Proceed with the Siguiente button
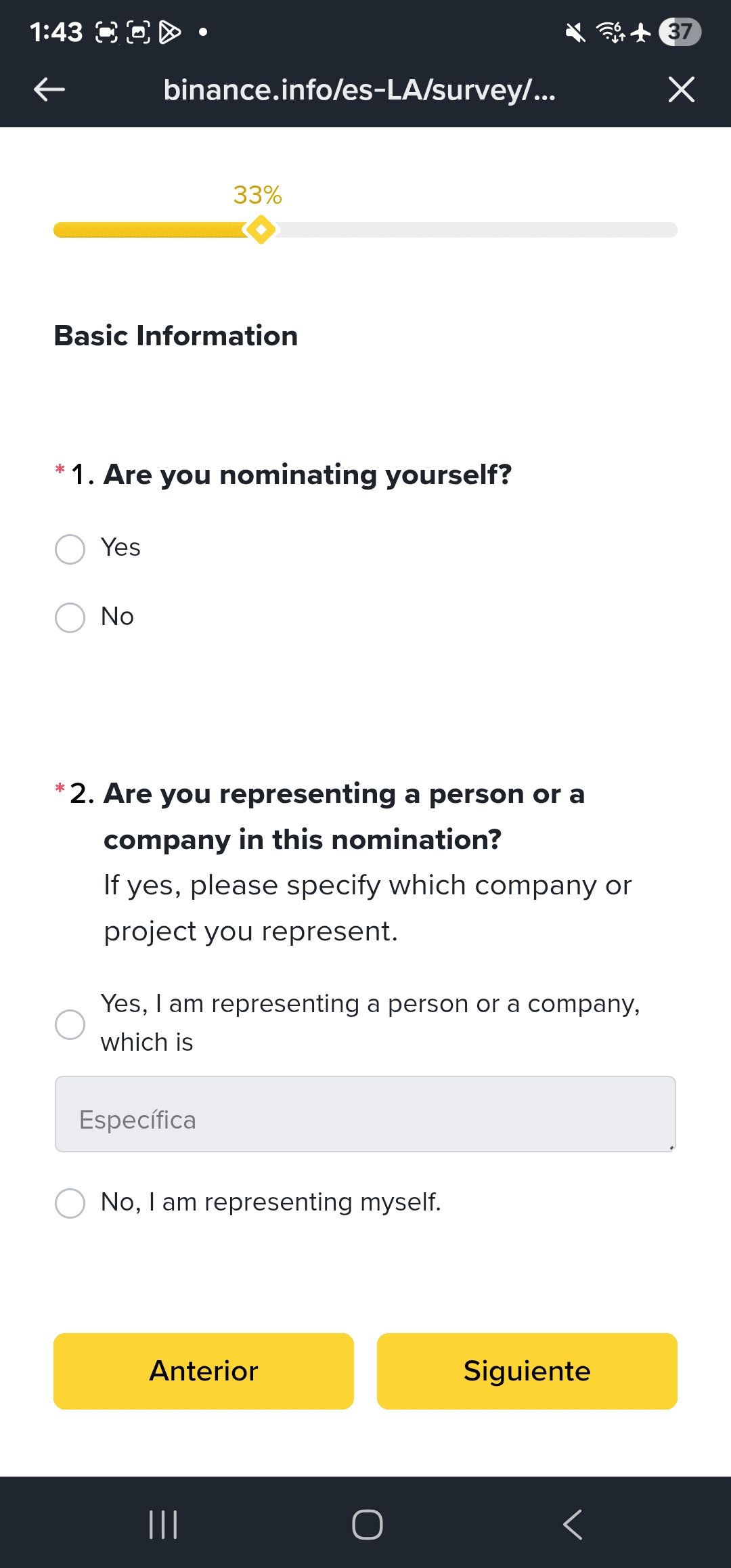This screenshot has width=731, height=1568. pyautogui.click(x=527, y=1371)
